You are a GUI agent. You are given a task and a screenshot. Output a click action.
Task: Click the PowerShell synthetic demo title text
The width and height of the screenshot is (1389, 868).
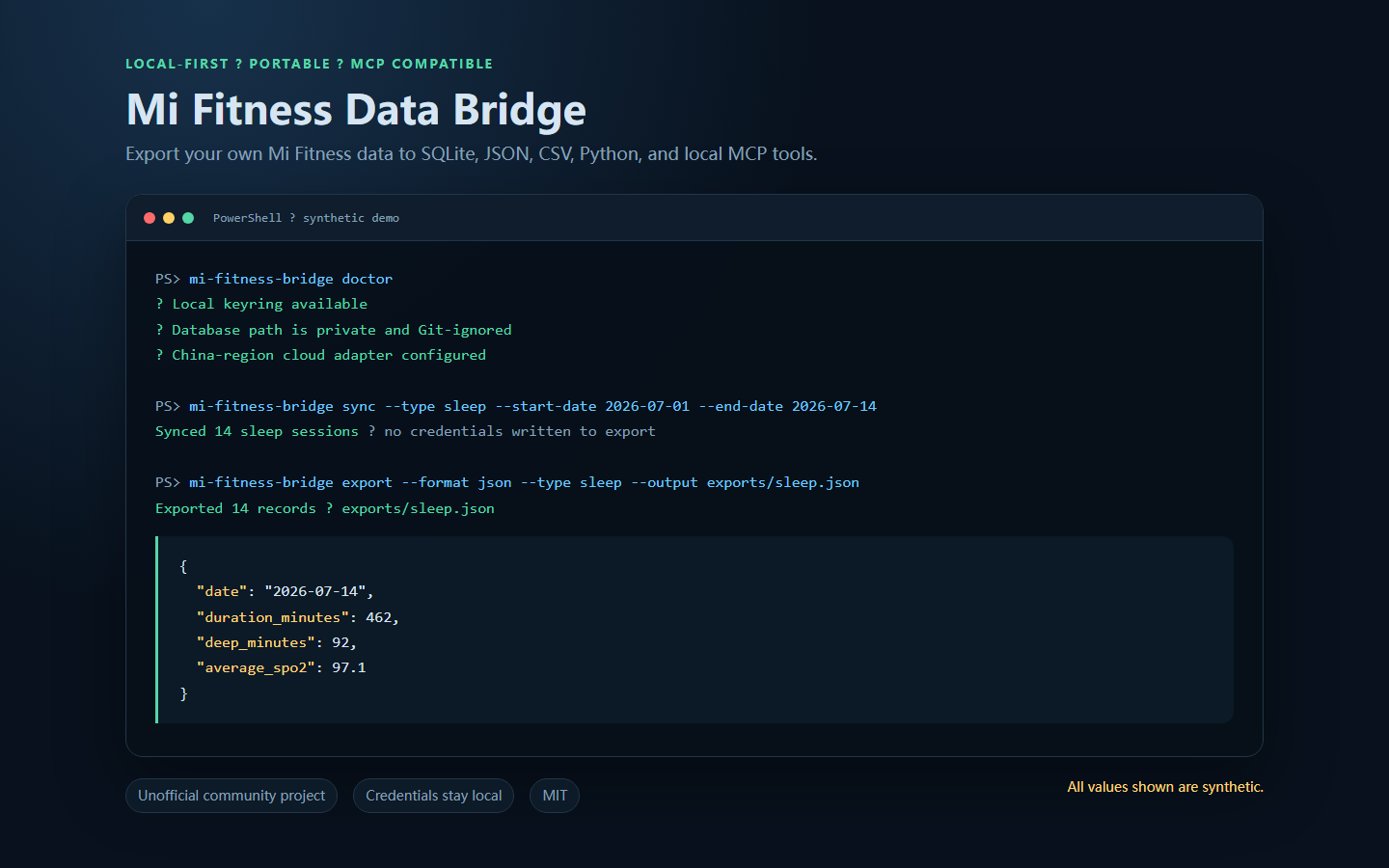tap(306, 218)
